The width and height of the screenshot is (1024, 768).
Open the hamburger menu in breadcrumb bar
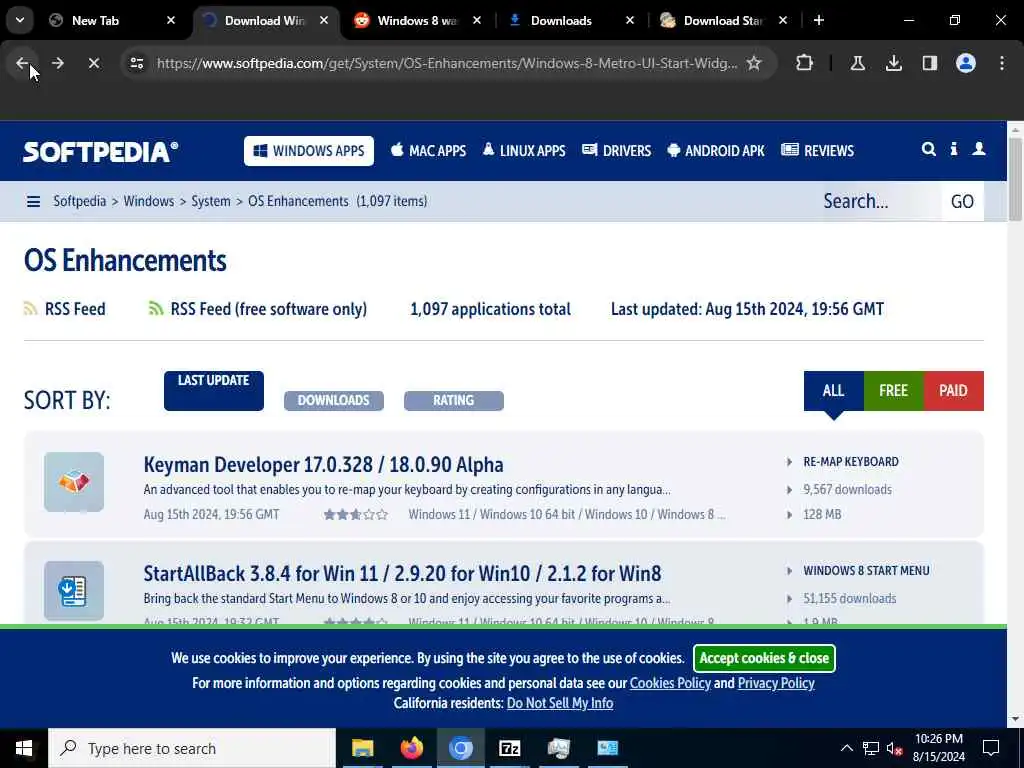(x=33, y=202)
